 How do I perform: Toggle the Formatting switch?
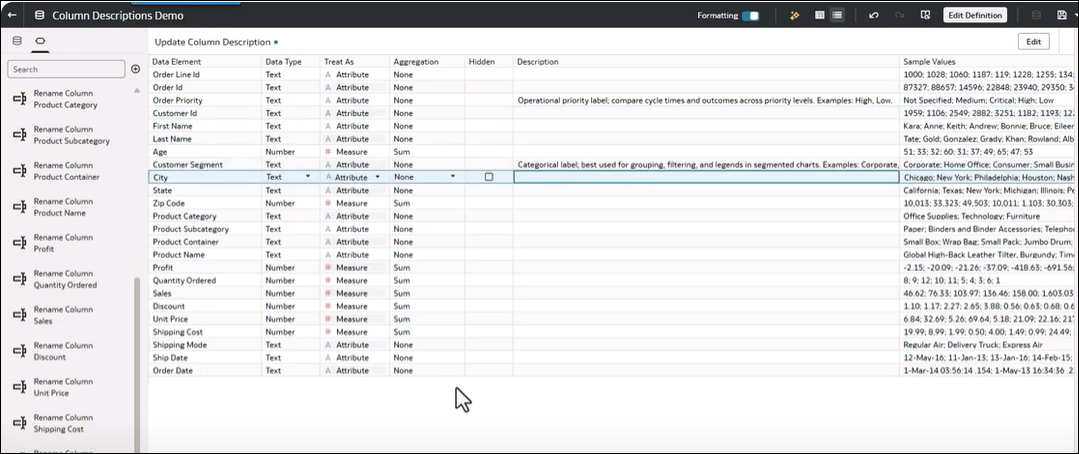tap(750, 15)
